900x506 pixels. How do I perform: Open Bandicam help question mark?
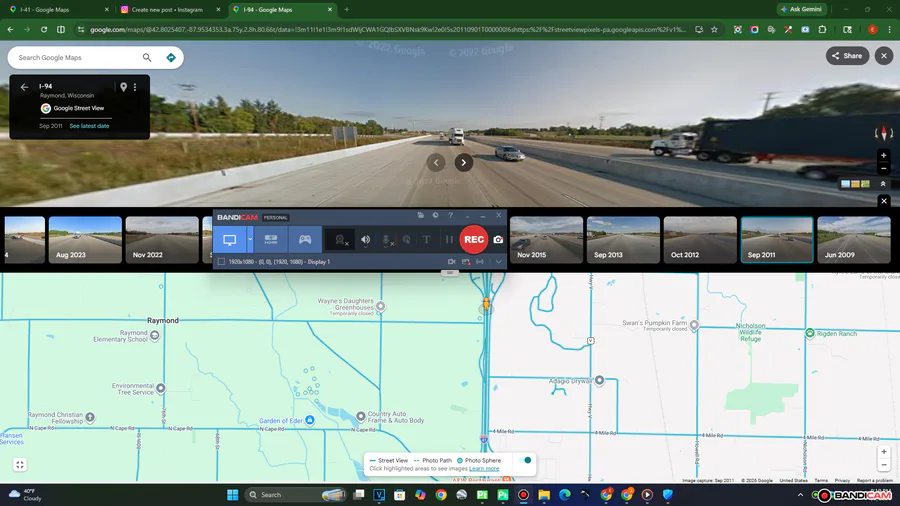(451, 215)
